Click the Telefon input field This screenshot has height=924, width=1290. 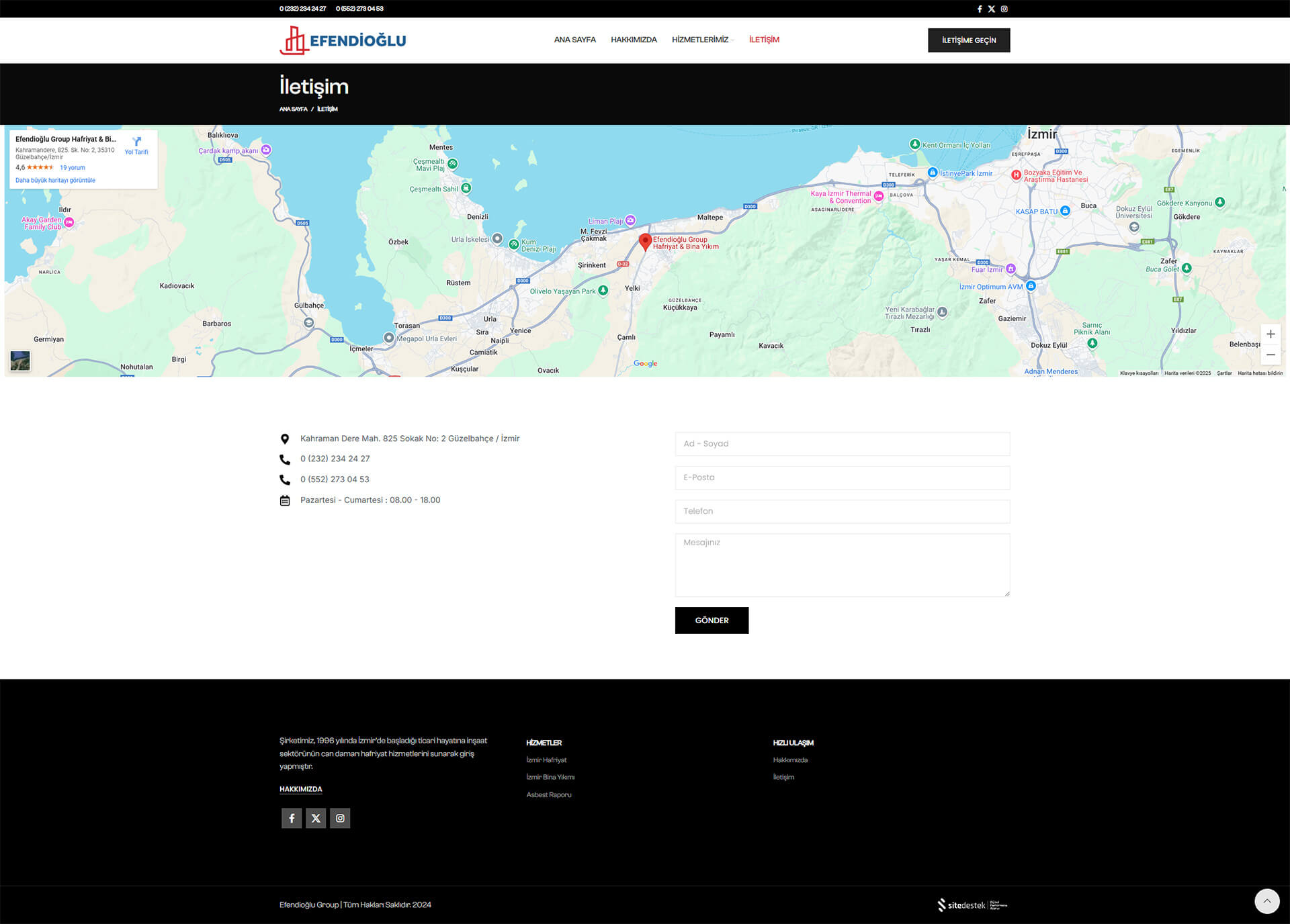pos(842,511)
